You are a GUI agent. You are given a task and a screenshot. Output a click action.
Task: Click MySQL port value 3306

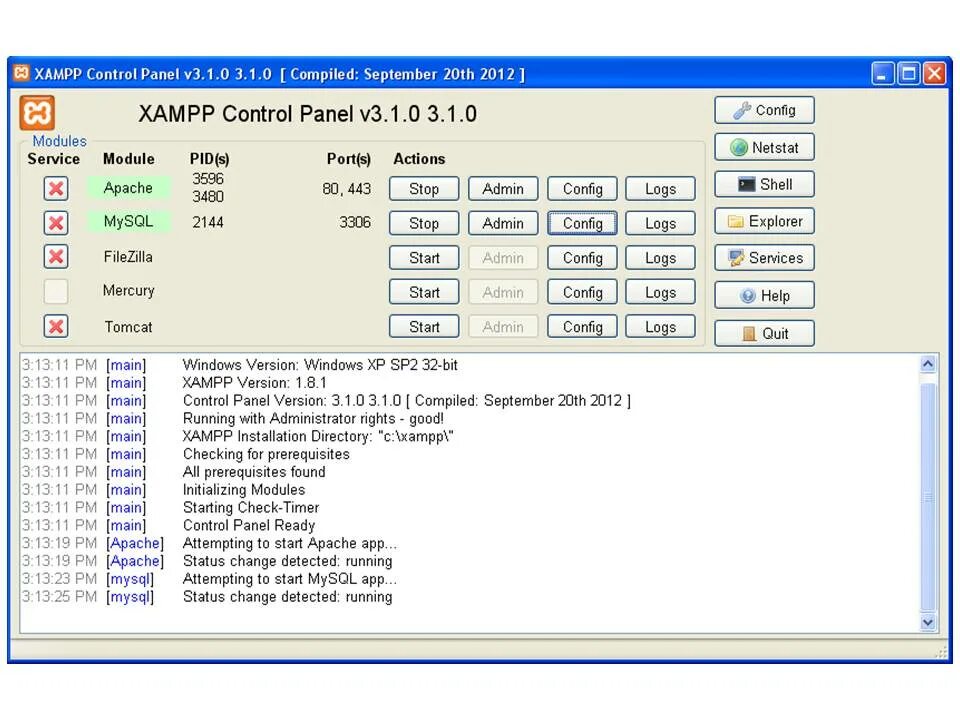355,222
